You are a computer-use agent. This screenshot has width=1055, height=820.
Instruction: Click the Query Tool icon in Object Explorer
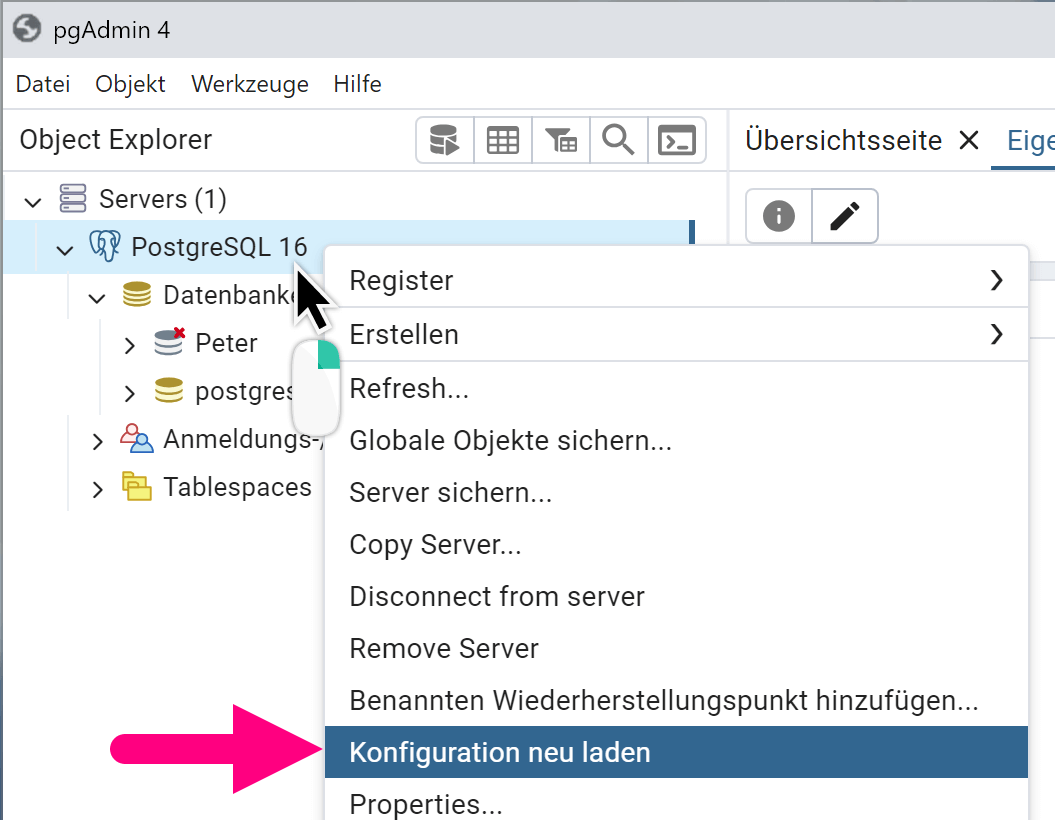point(444,141)
